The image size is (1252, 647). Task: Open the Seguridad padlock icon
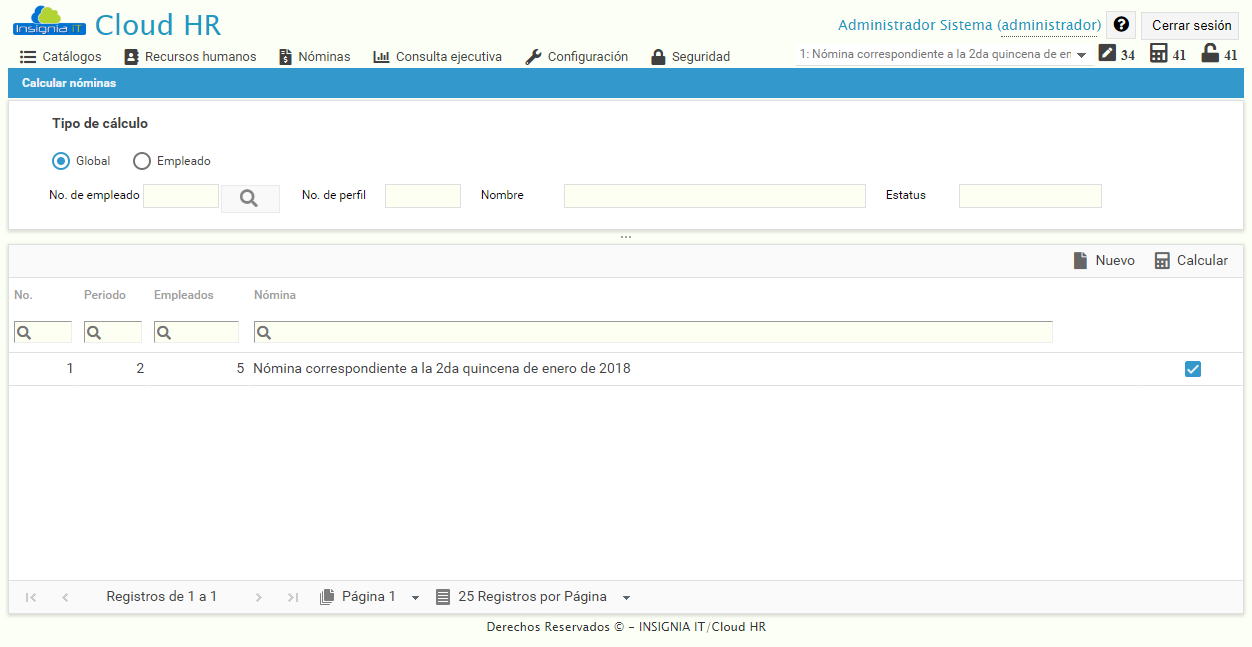[x=658, y=57]
